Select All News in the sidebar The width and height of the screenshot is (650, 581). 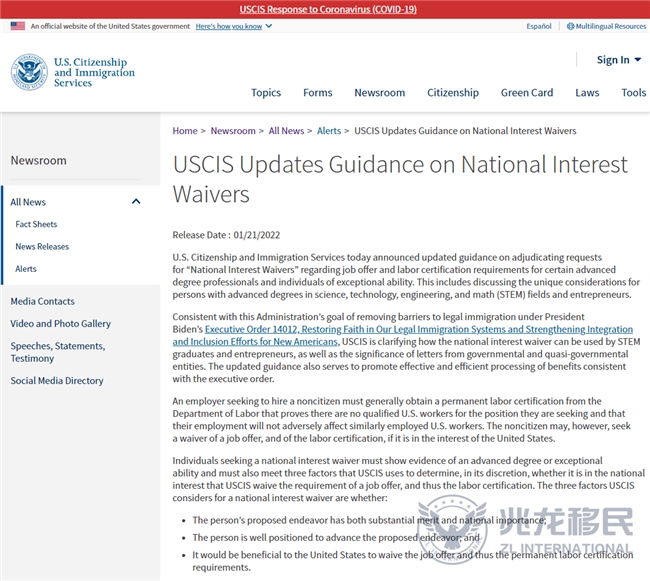point(28,202)
